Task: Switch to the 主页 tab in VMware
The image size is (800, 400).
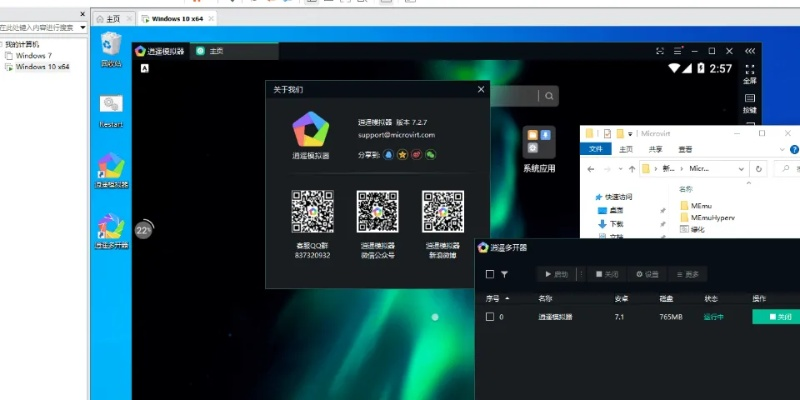Action: click(111, 18)
